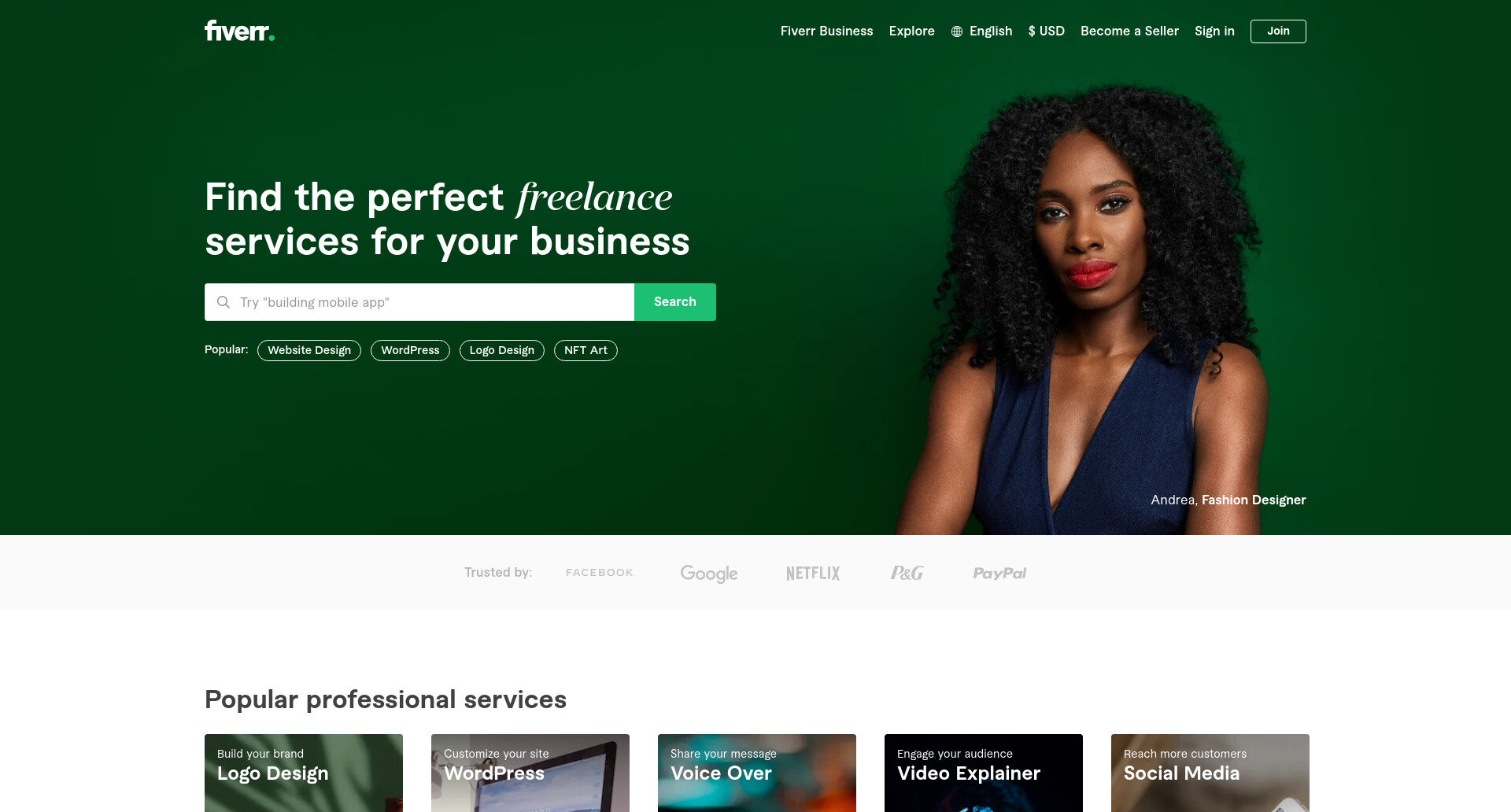1511x812 pixels.
Task: Select the Website Design popular tag
Action: point(309,350)
